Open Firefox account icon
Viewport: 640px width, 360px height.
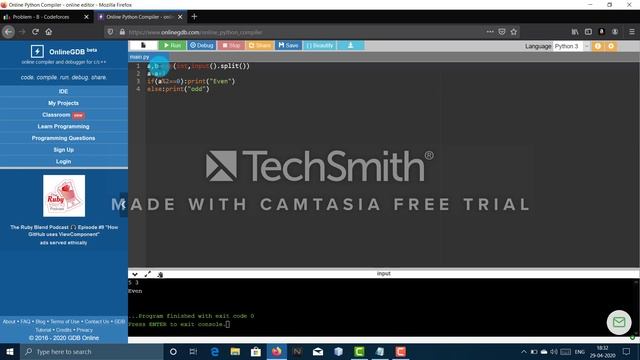(615, 32)
